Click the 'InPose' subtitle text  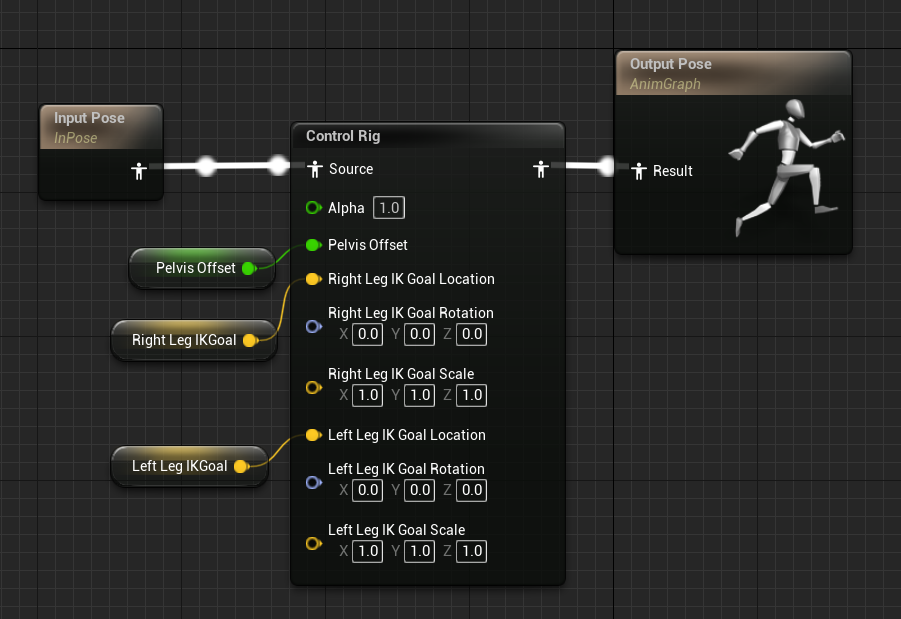click(x=76, y=138)
